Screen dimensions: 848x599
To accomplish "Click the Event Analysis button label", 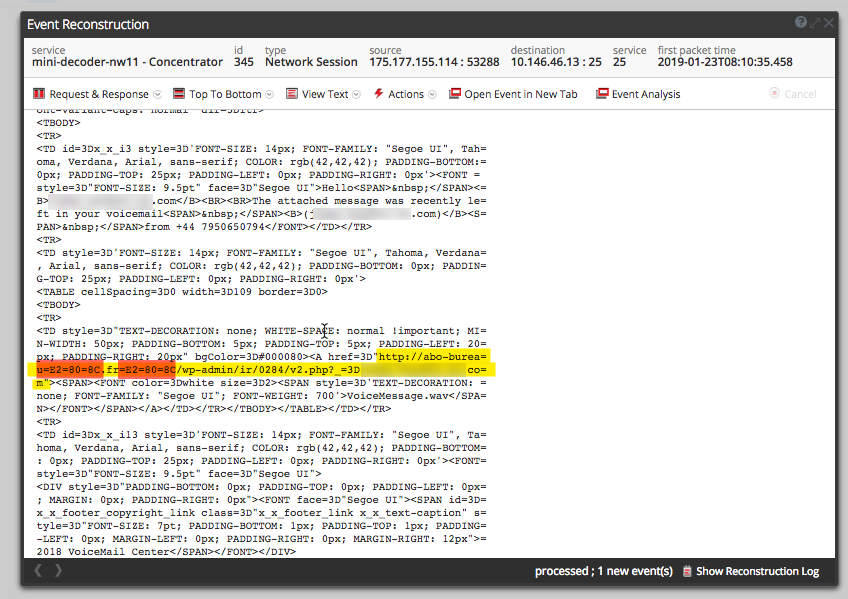I will [645, 94].
